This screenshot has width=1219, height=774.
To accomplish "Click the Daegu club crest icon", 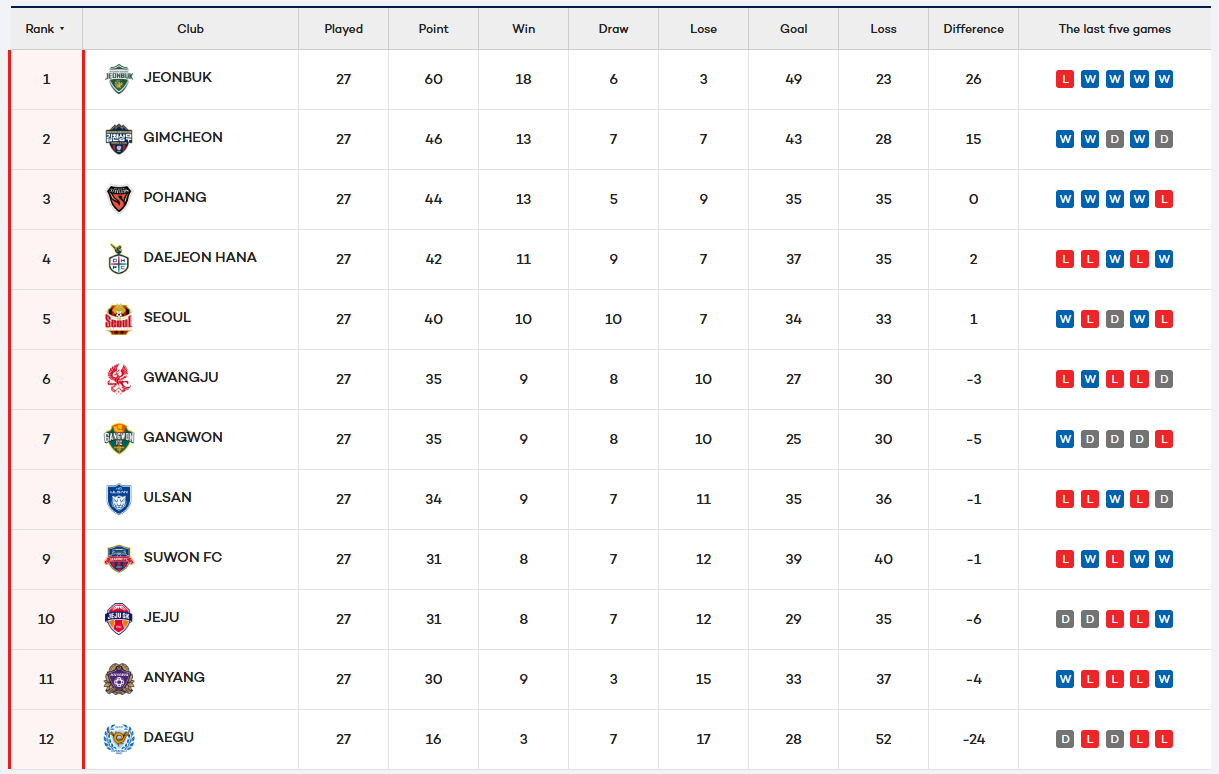I will [x=119, y=739].
